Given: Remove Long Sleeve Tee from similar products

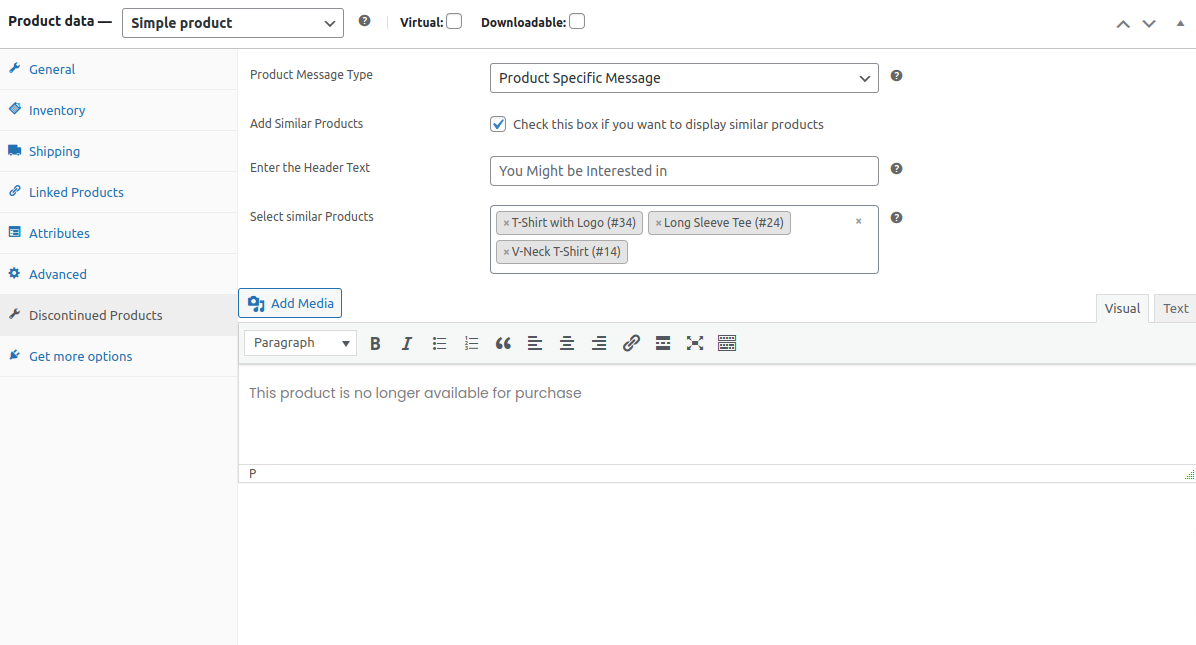Looking at the screenshot, I should coord(658,223).
